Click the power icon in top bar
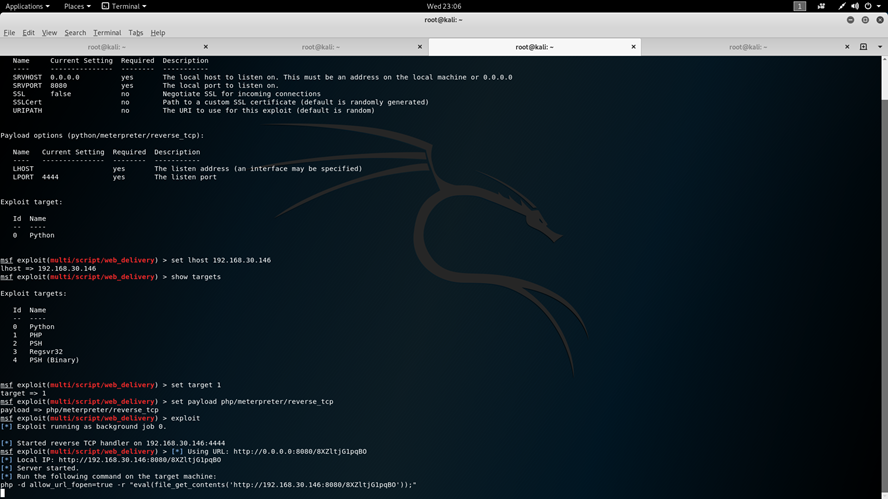Viewport: 888px width, 499px height. pyautogui.click(x=868, y=6)
